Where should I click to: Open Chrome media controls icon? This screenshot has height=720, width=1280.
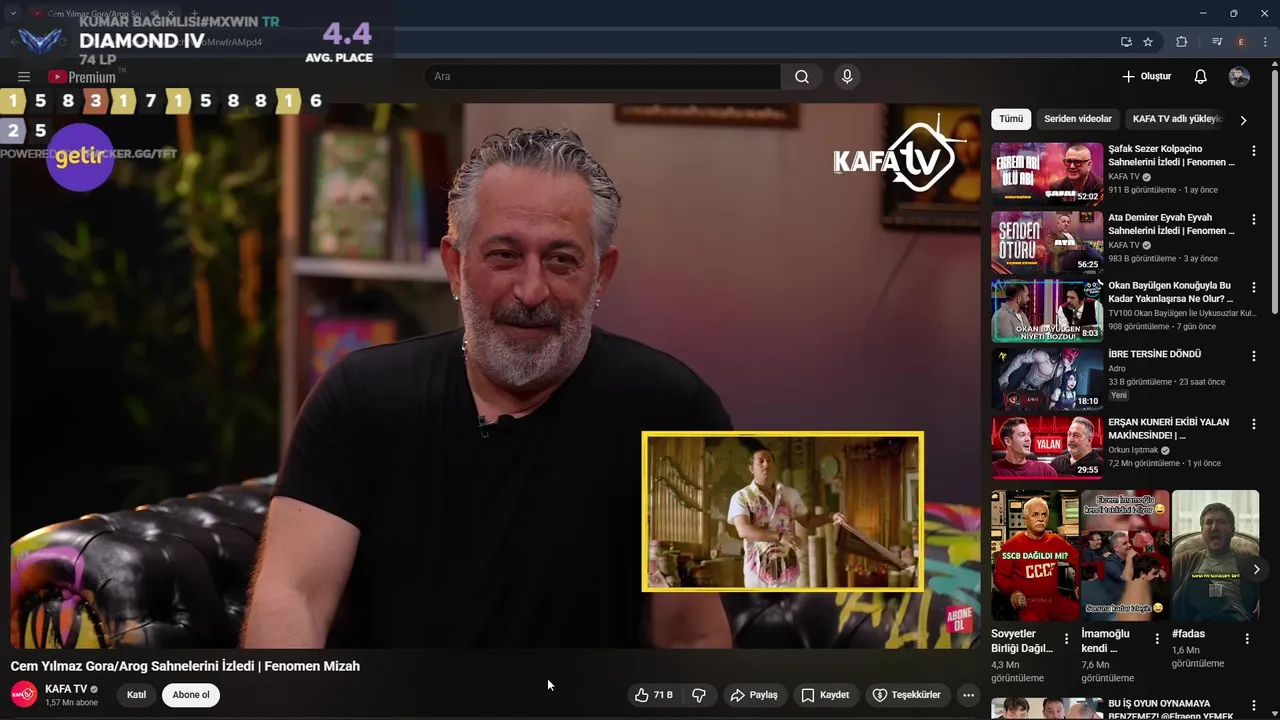pyautogui.click(x=1217, y=42)
